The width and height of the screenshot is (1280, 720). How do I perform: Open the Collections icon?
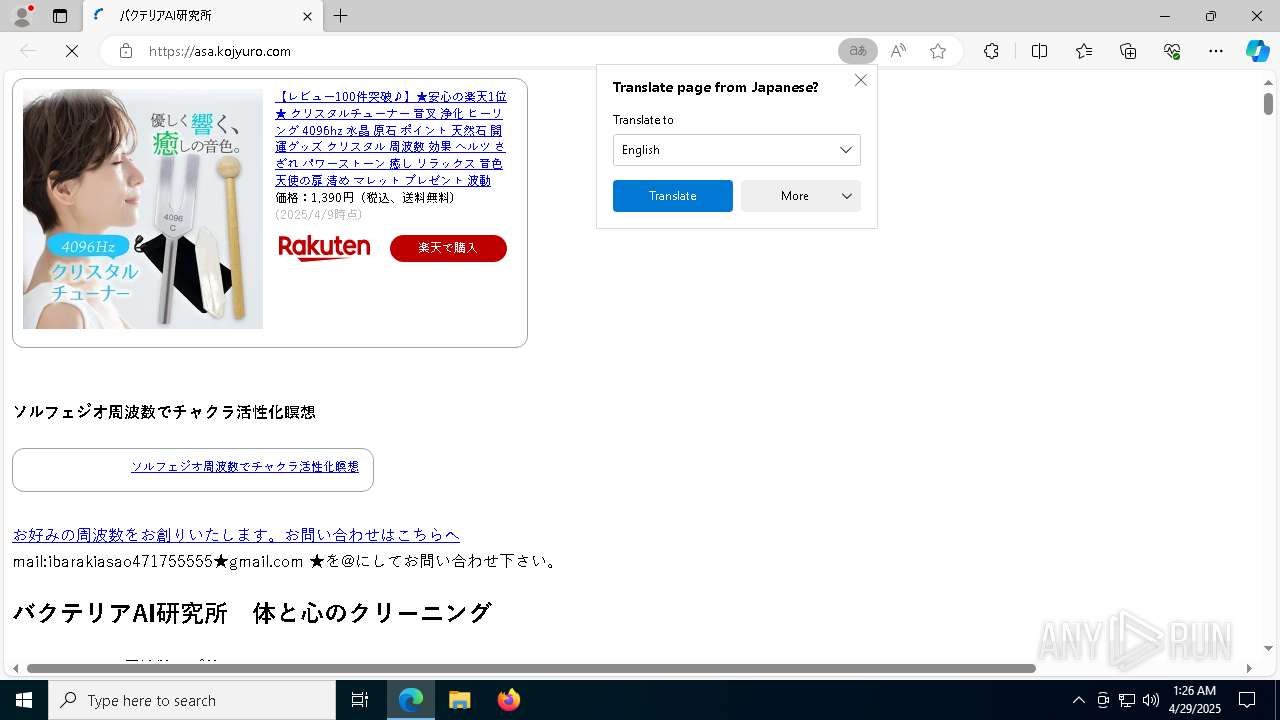(1128, 51)
